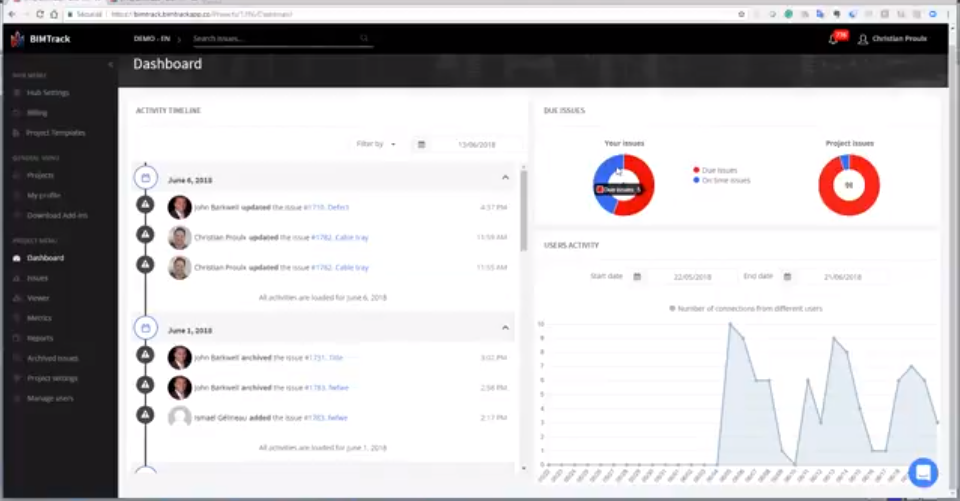
Task: Click the Search issues input field
Action: tap(274, 38)
